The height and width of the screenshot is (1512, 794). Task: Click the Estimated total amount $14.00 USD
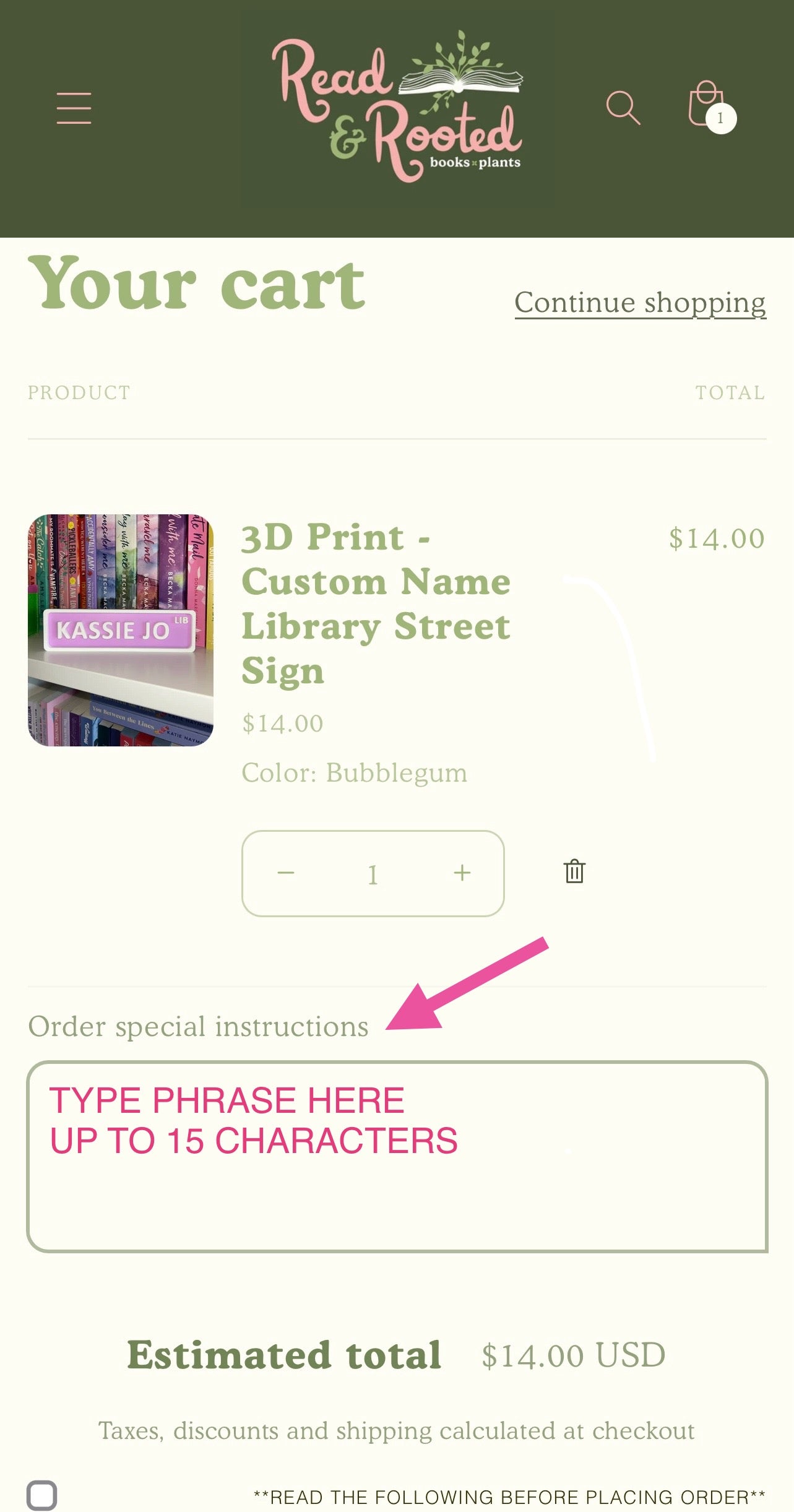pyautogui.click(x=573, y=1355)
